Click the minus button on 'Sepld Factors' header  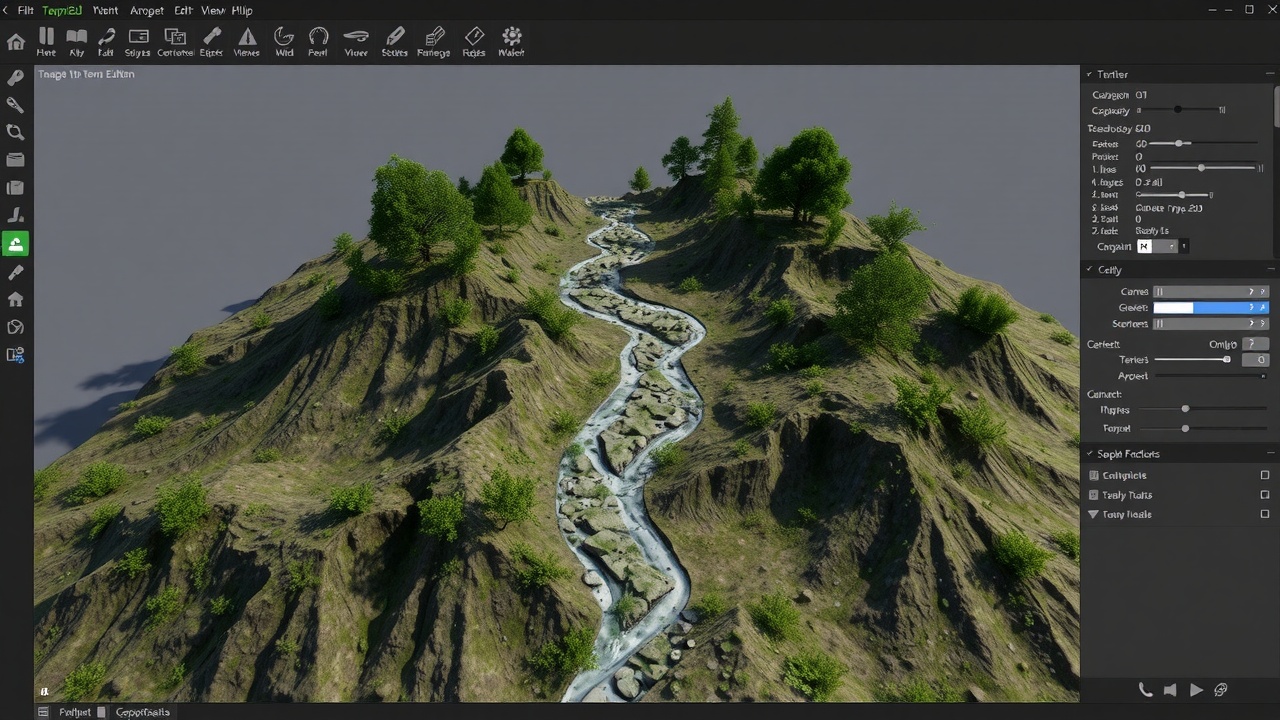[x=1271, y=454]
